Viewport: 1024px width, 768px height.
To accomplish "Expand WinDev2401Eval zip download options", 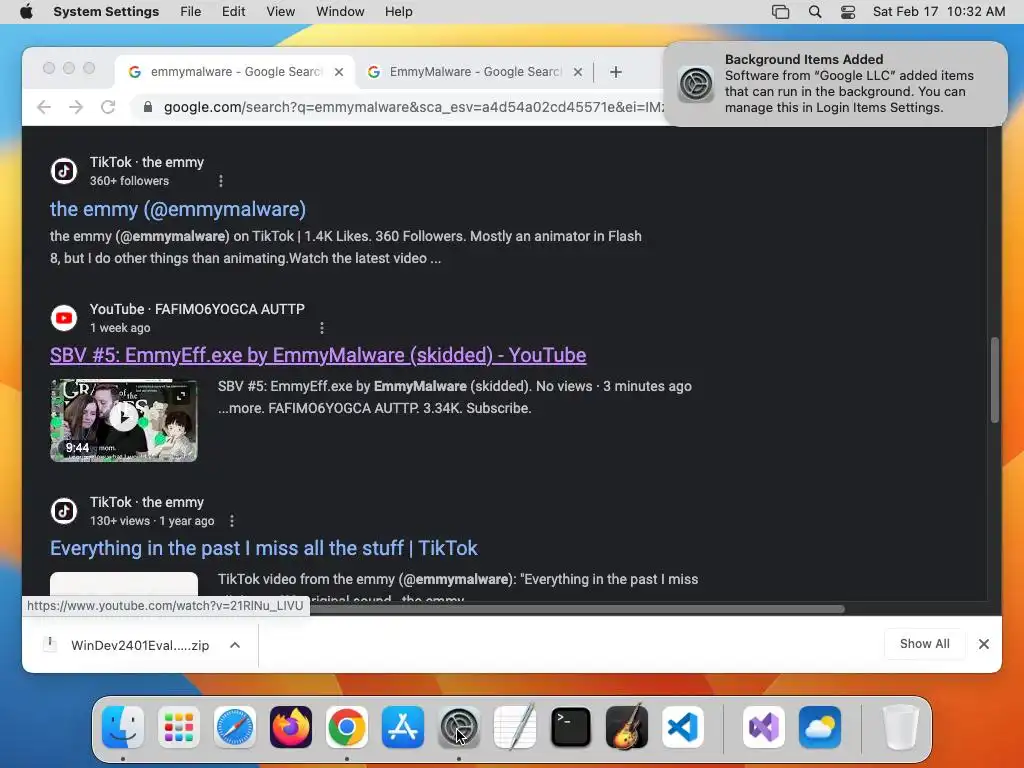I will [235, 645].
